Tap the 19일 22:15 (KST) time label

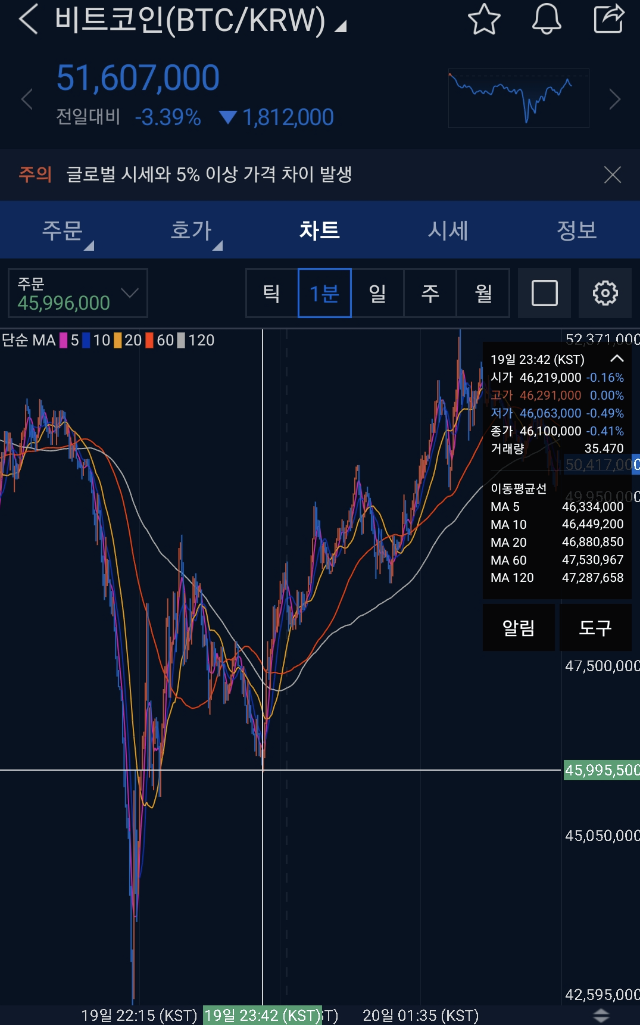point(139,1015)
